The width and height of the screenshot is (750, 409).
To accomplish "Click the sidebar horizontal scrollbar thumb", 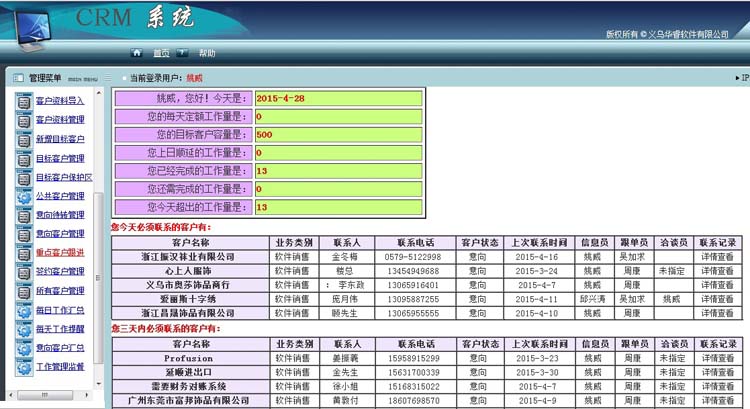I will point(45,395).
